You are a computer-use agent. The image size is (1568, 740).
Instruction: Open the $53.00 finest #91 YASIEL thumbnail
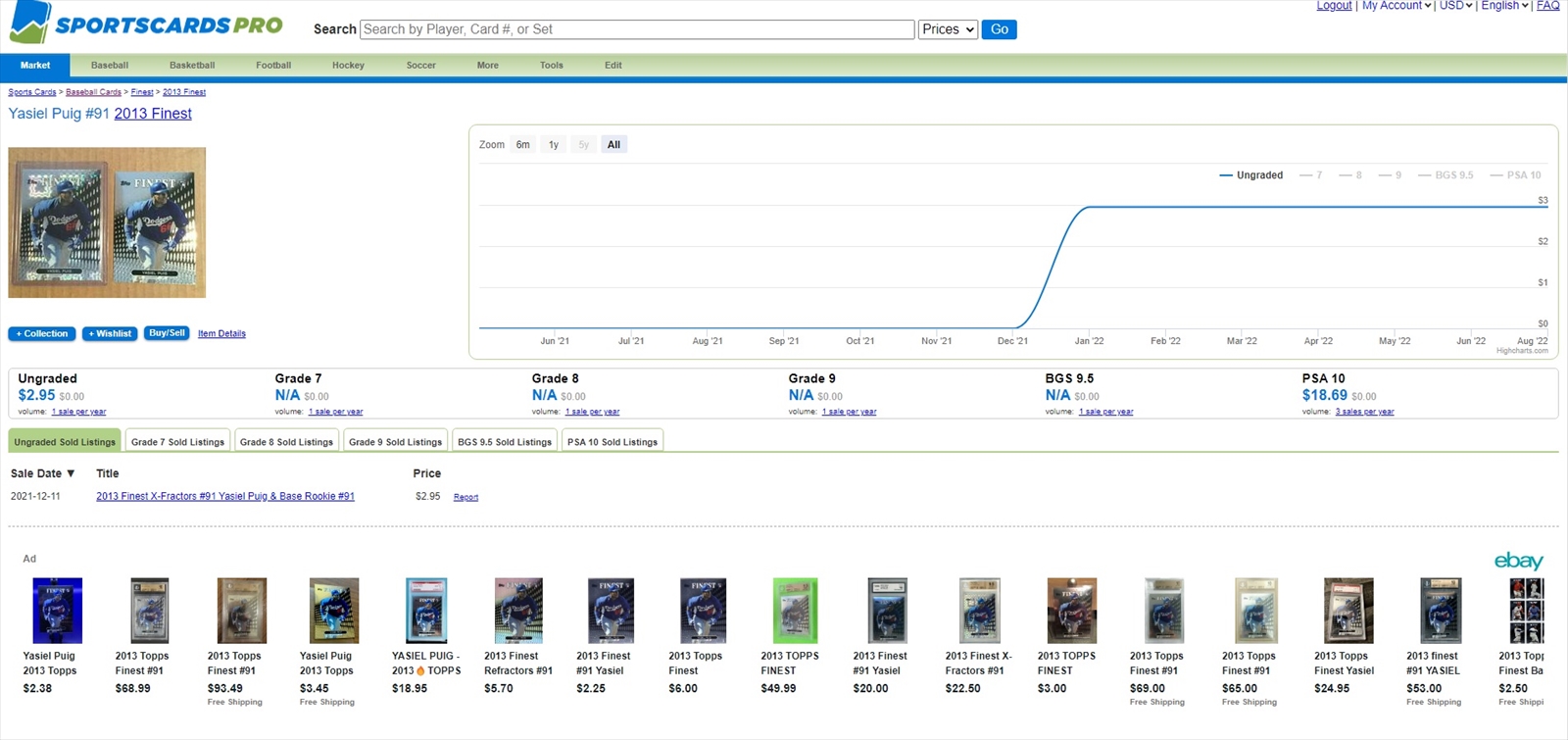(x=1441, y=611)
